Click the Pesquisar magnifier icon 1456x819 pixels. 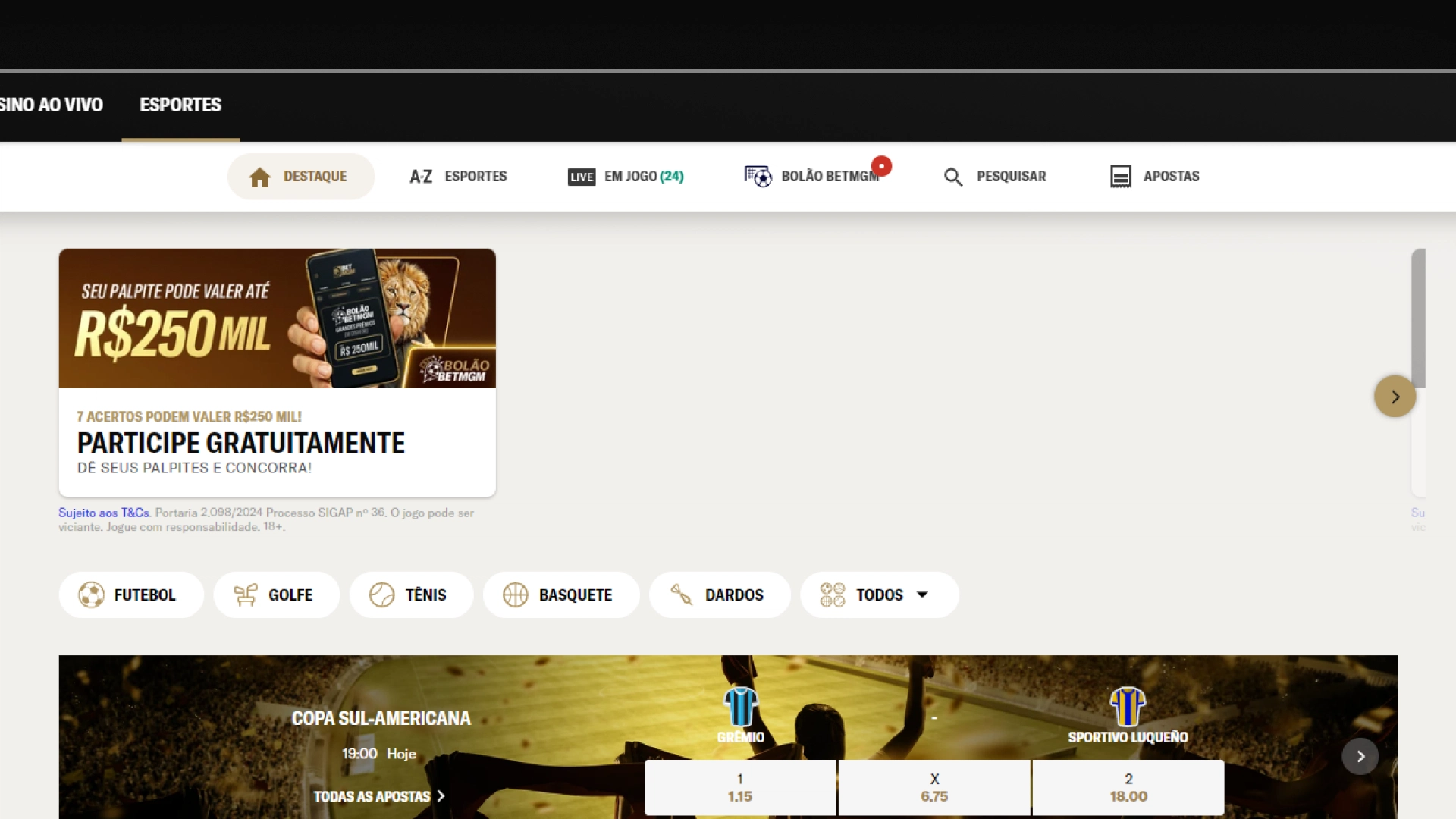click(953, 177)
